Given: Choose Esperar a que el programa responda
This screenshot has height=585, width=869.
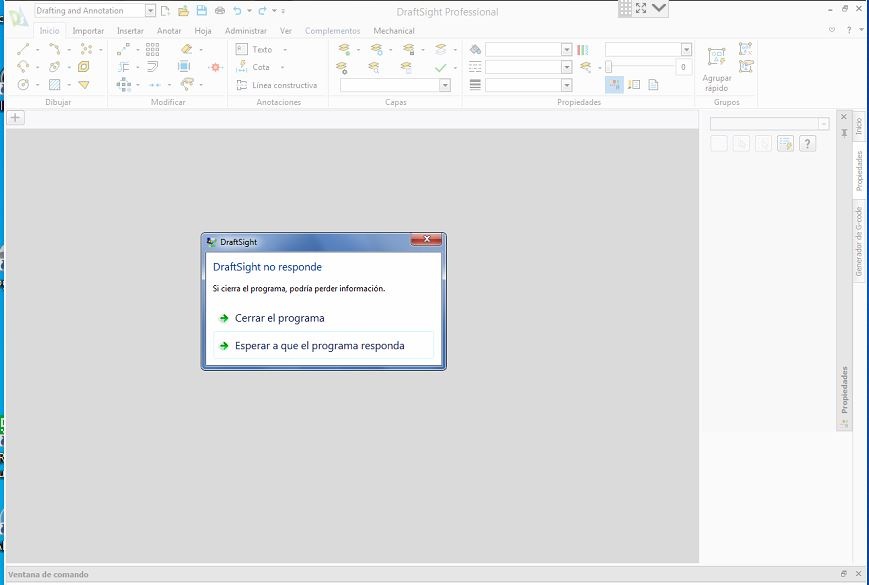Looking at the screenshot, I should pos(323,345).
